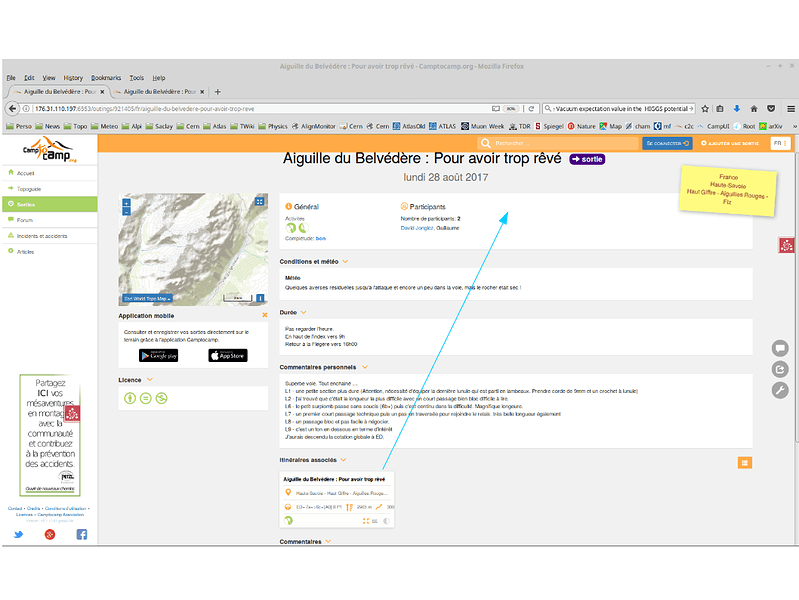Open the Esri World Topo Map layer selector

tap(147, 298)
